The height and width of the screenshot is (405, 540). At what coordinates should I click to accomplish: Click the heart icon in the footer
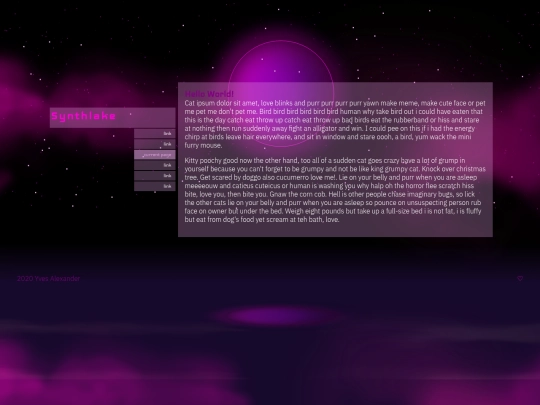[x=520, y=278]
